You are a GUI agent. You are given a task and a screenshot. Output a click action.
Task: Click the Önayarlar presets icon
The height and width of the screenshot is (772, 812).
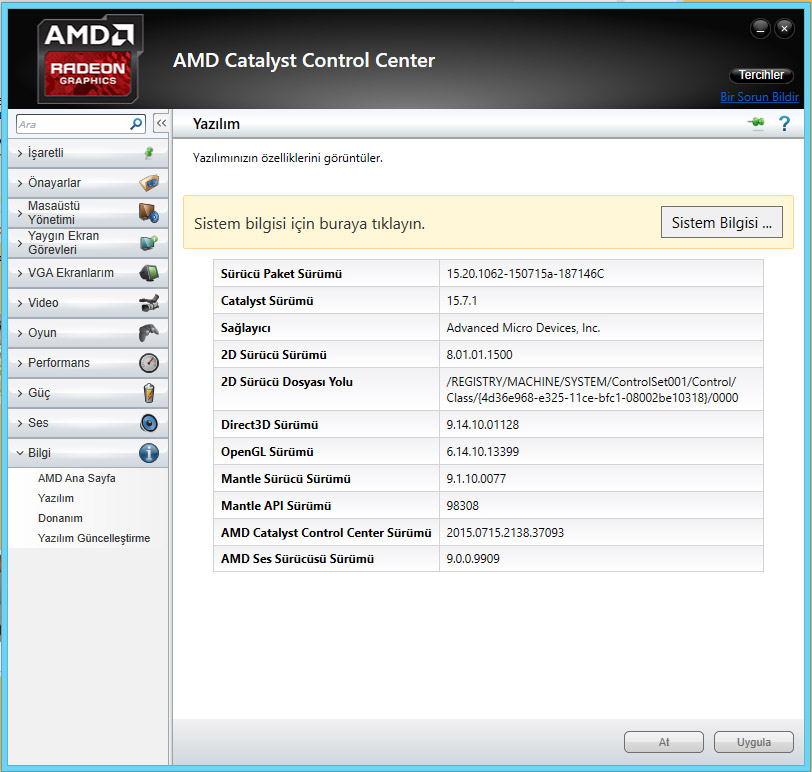(x=149, y=183)
